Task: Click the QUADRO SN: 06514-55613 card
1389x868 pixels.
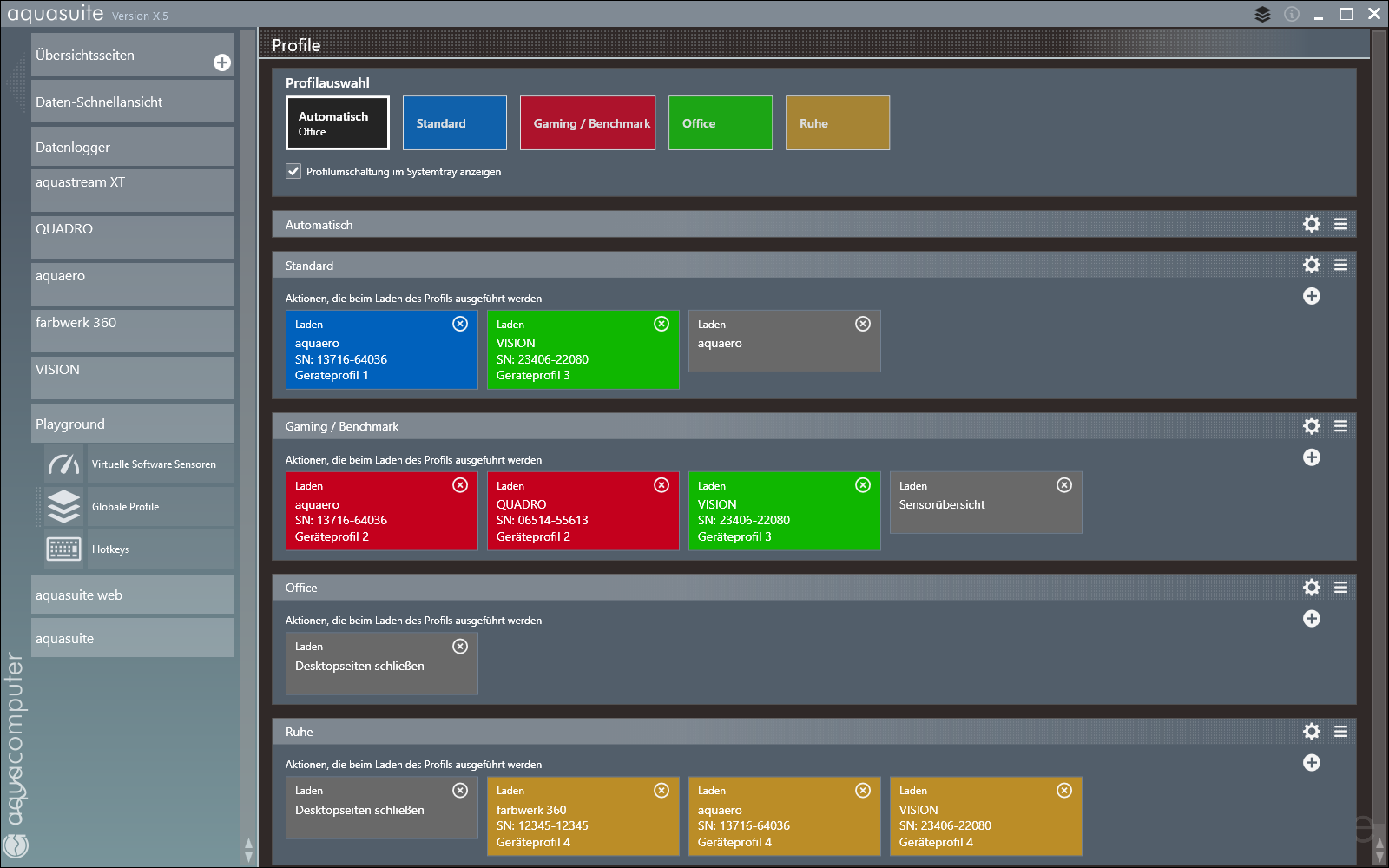Action: [583, 511]
